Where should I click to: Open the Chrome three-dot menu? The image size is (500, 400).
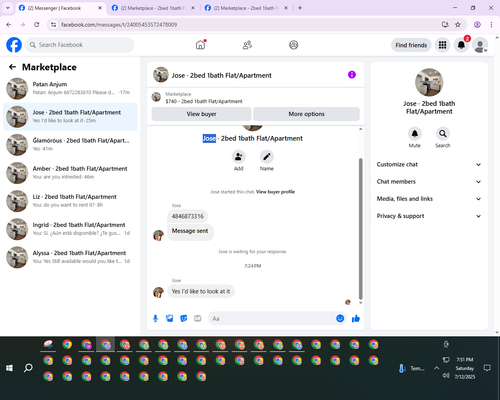pyautogui.click(x=491, y=25)
